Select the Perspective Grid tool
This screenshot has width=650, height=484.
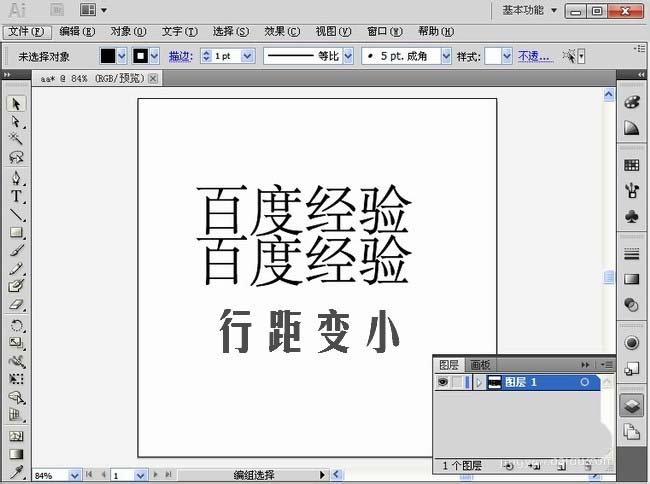[16, 415]
